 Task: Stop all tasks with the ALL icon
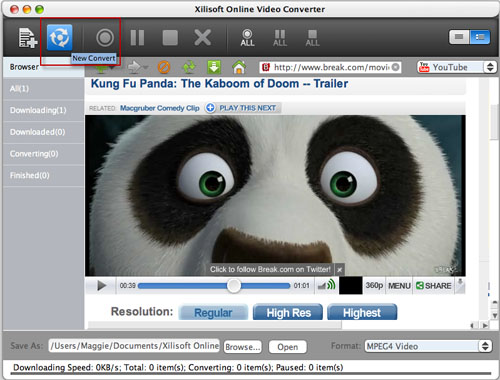click(x=312, y=38)
